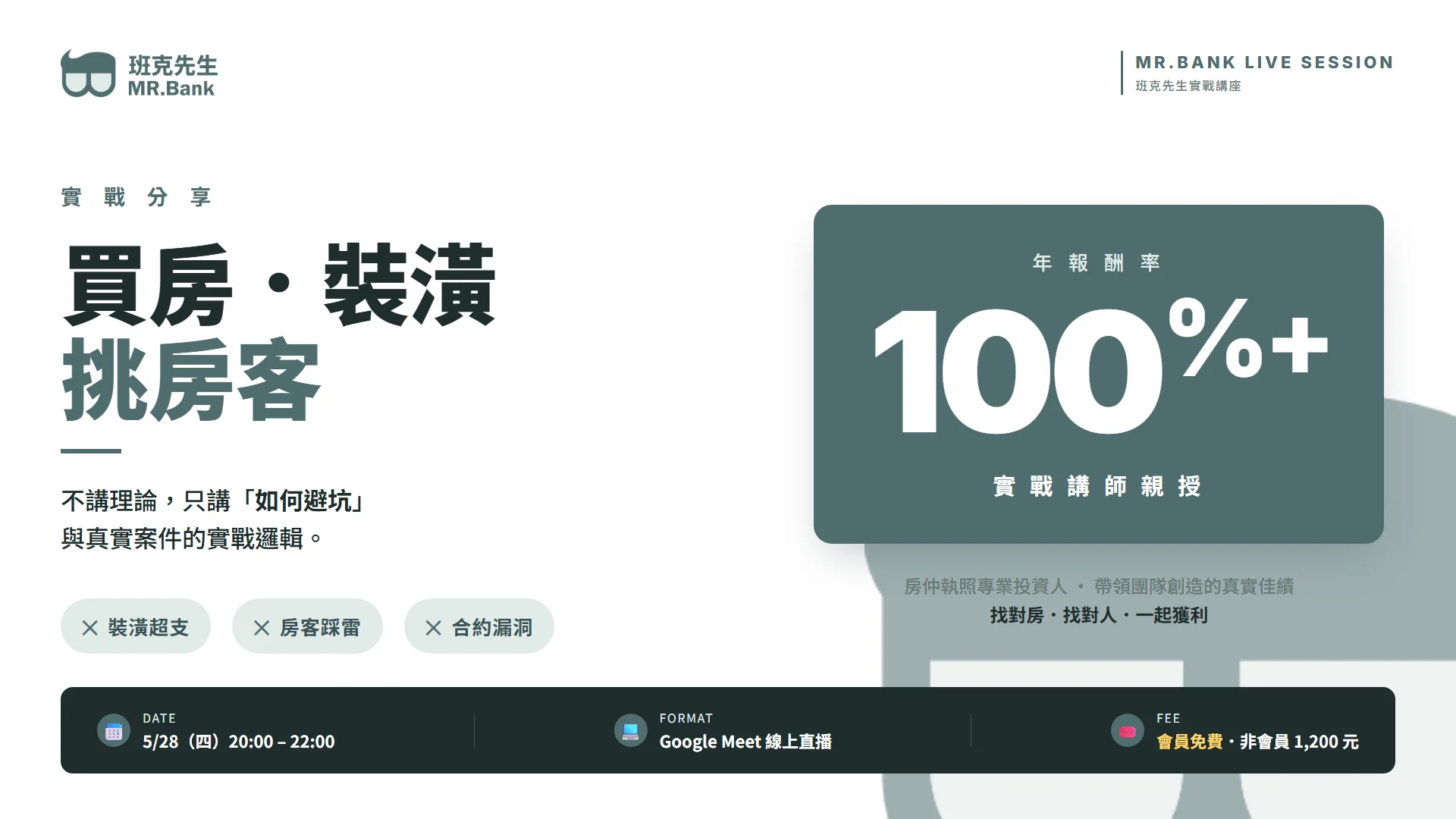Viewport: 1456px width, 819px height.
Task: Click the yellow 會員免費 fee text
Action: (1189, 742)
